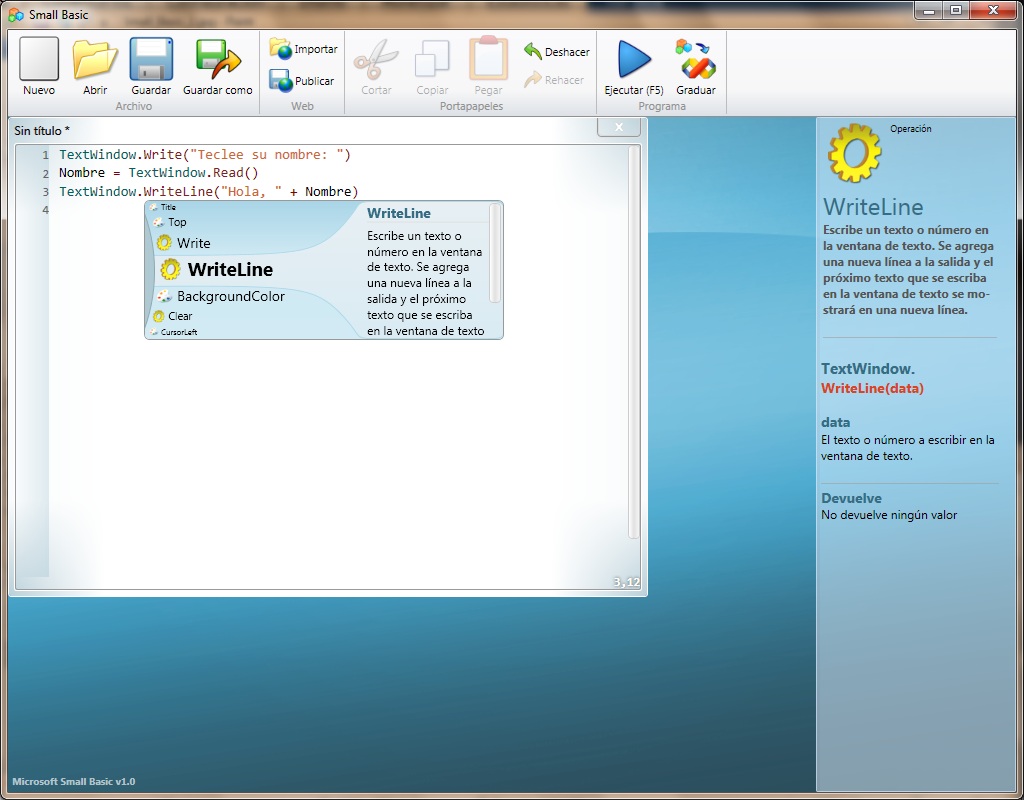Click the "data" parameter heading

click(835, 423)
